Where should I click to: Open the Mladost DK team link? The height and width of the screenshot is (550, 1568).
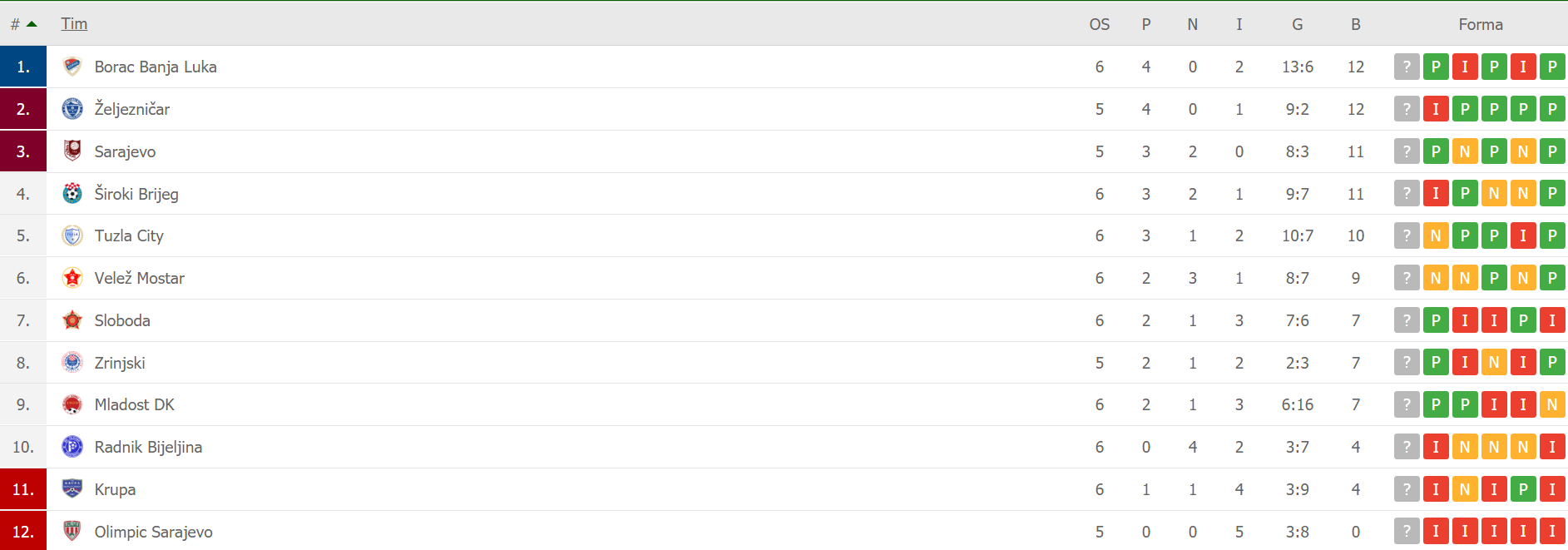pyautogui.click(x=135, y=404)
